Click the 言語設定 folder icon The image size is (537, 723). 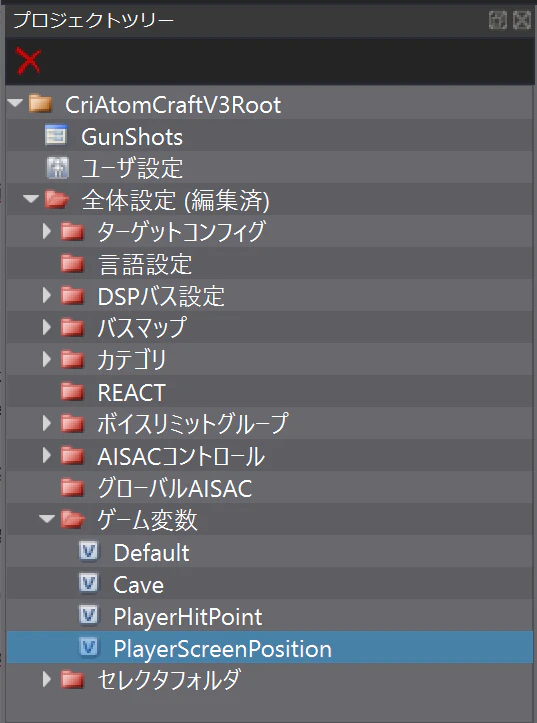[x=72, y=264]
